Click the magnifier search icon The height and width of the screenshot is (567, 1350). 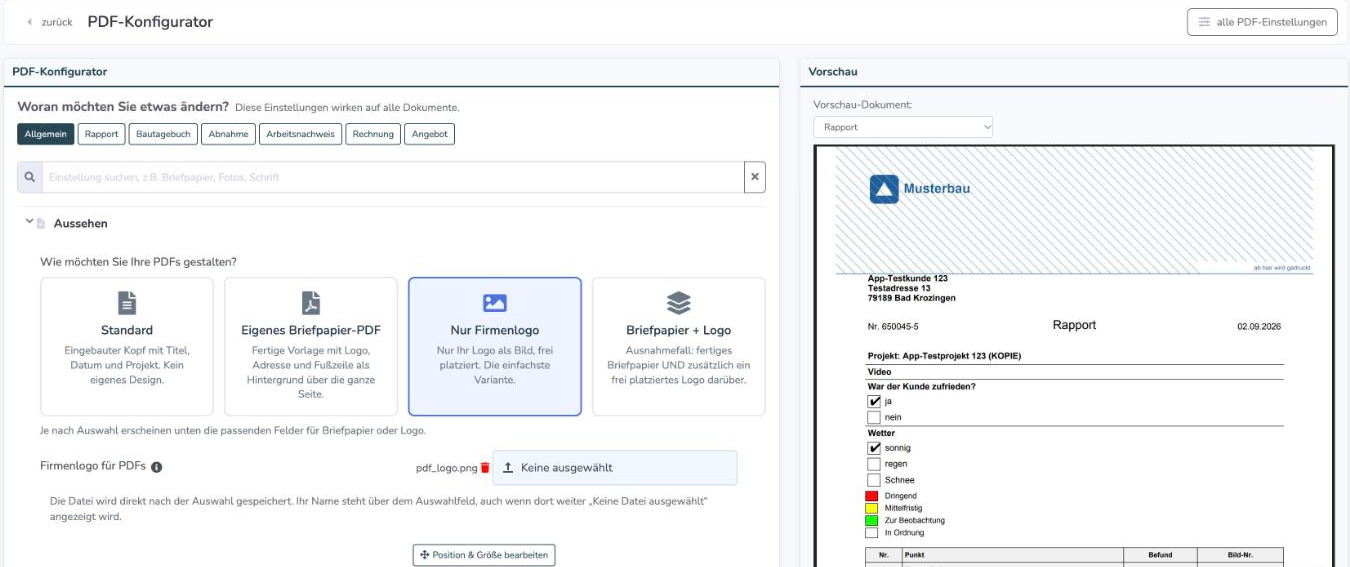(30, 177)
